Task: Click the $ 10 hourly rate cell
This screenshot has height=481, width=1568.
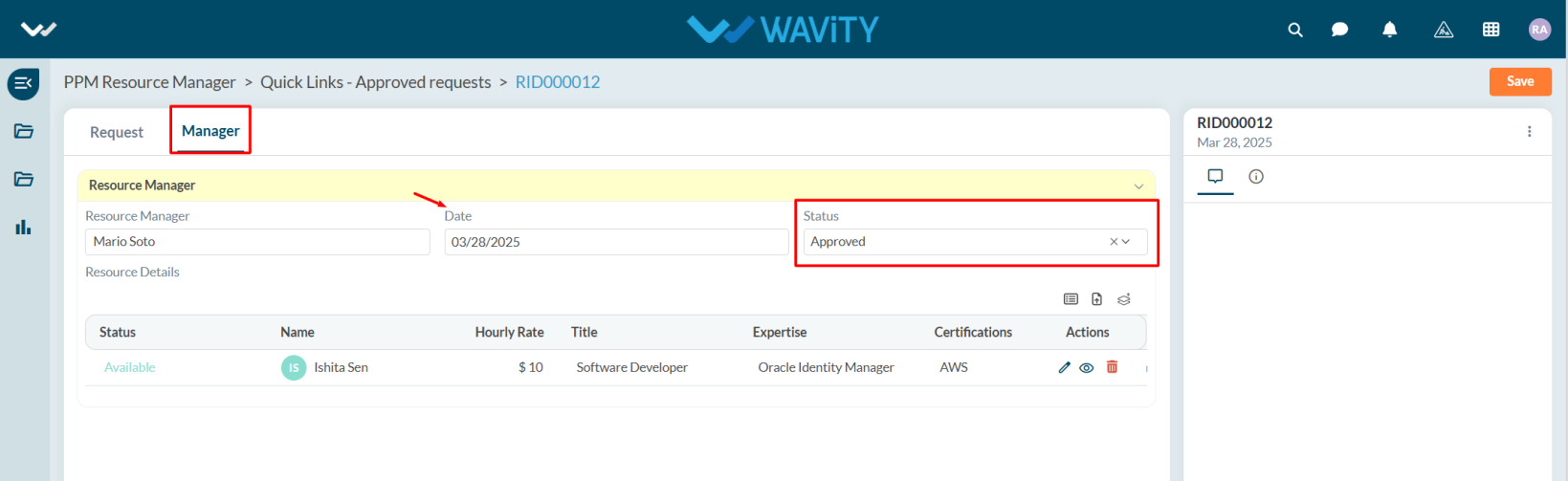Action: point(531,367)
